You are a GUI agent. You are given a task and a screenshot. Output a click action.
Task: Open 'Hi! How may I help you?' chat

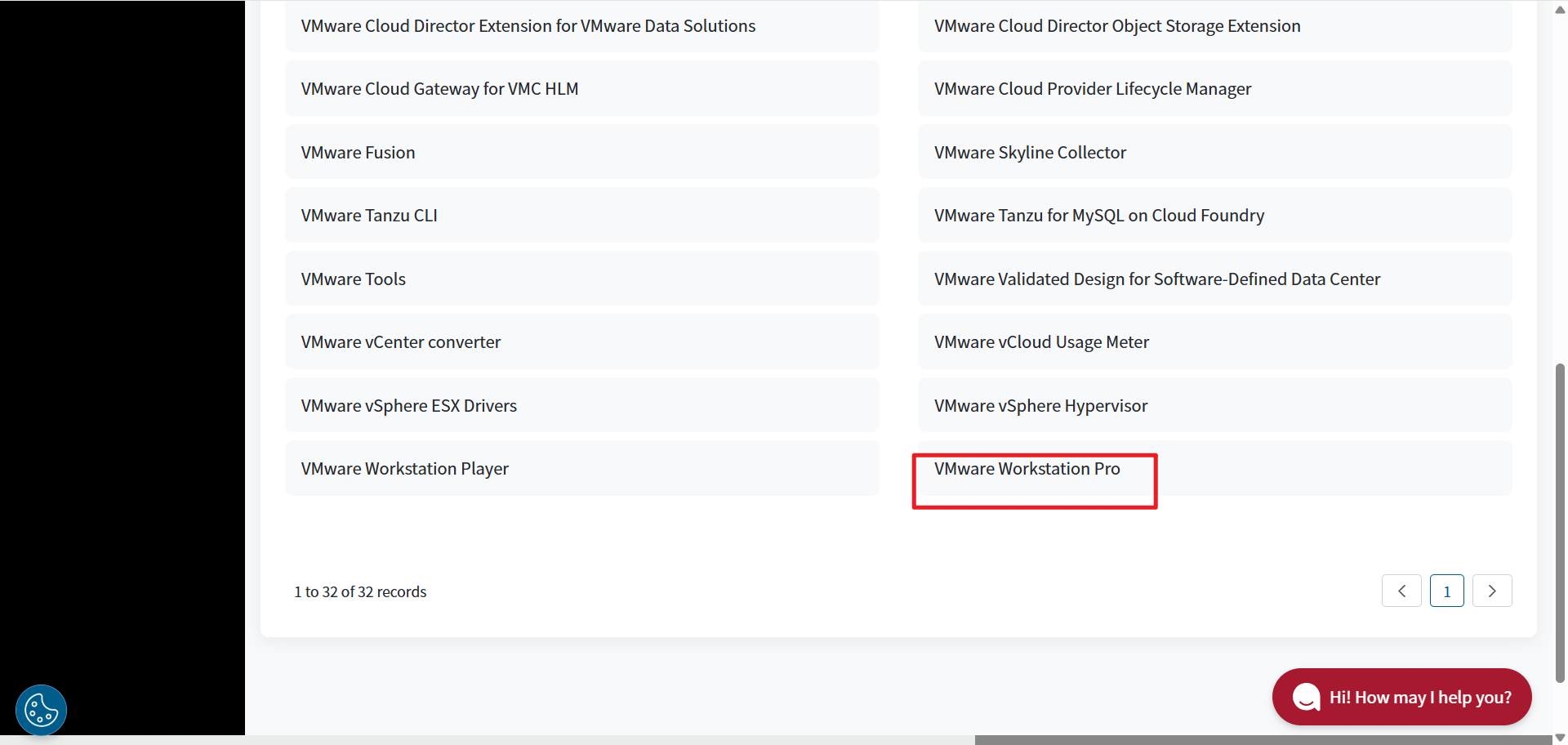1401,697
